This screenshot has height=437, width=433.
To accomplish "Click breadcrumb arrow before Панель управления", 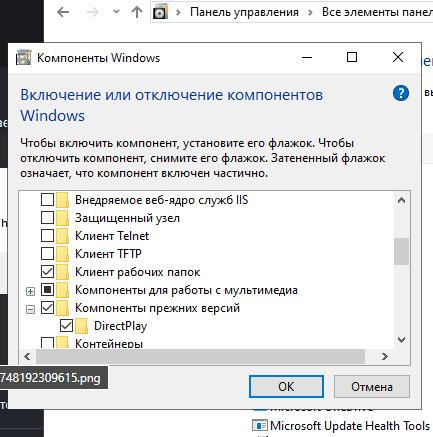I will 178,13.
